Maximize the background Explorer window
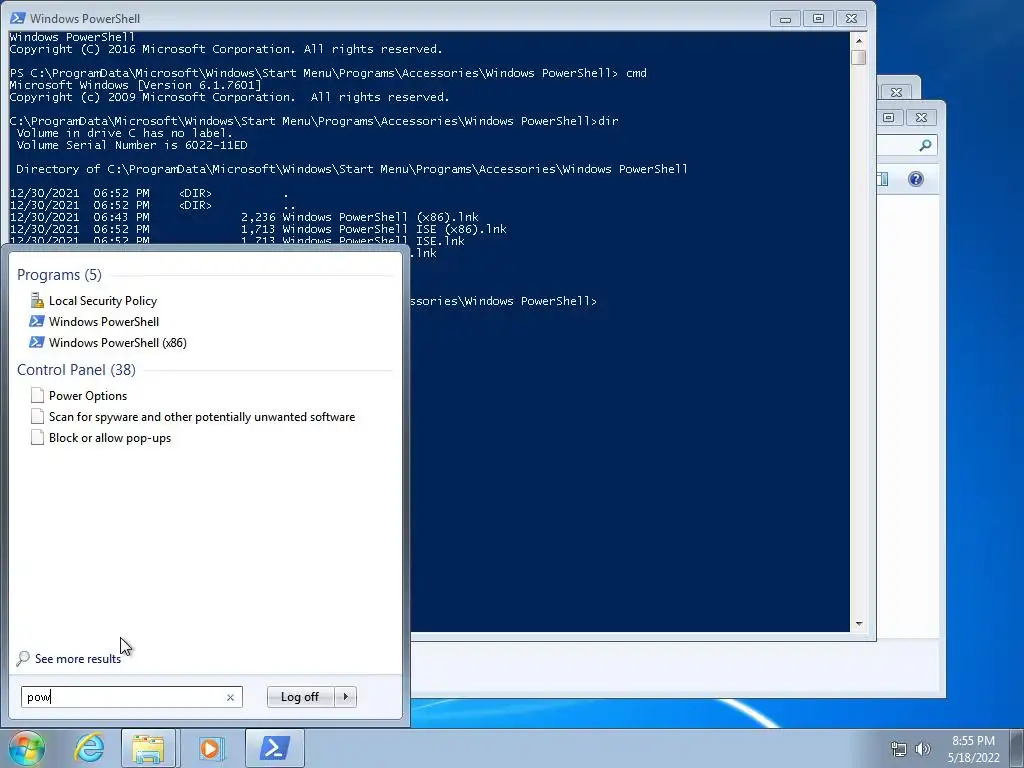 click(x=888, y=118)
